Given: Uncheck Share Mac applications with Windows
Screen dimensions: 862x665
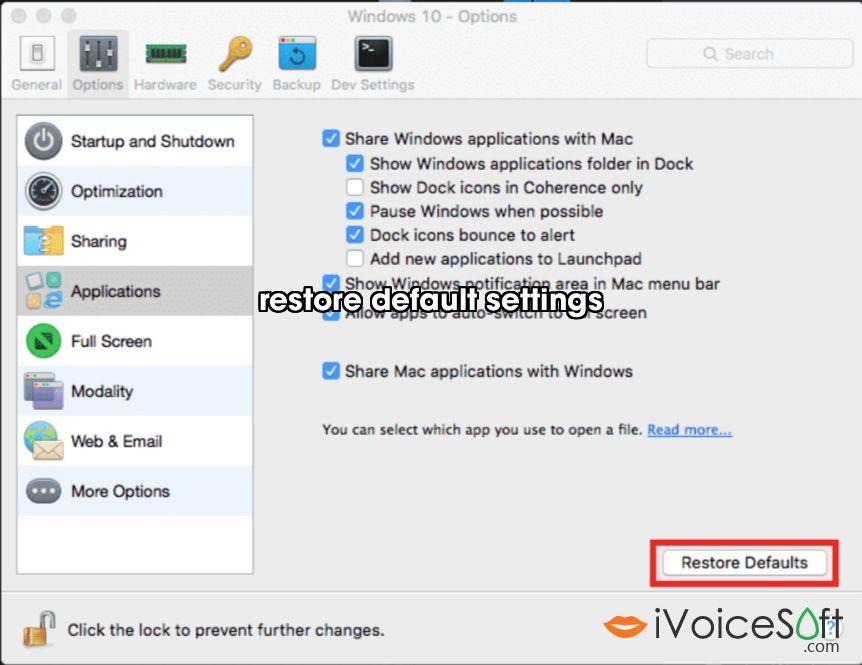Looking at the screenshot, I should 331,371.
